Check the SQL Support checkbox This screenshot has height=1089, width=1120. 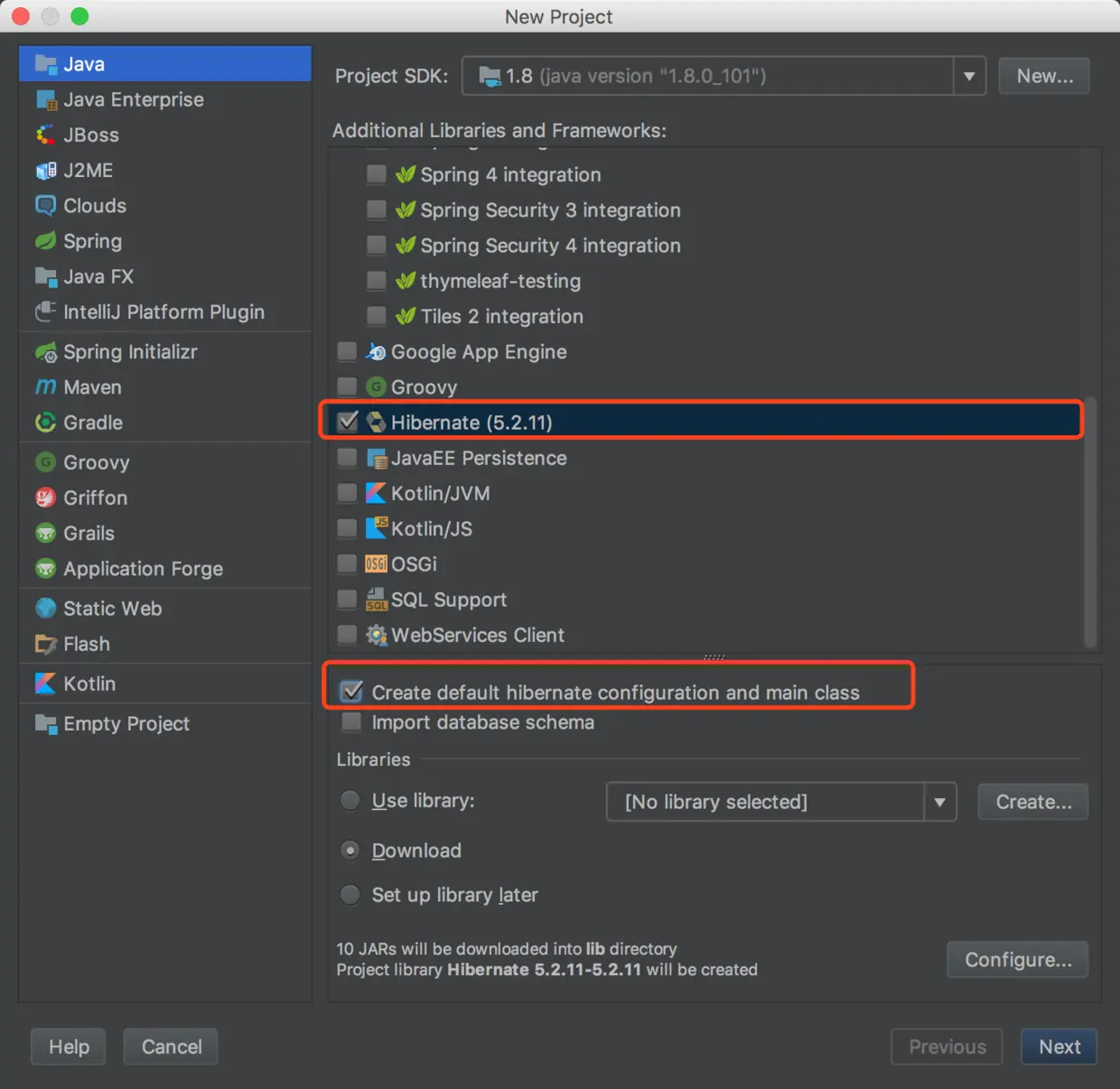347,599
